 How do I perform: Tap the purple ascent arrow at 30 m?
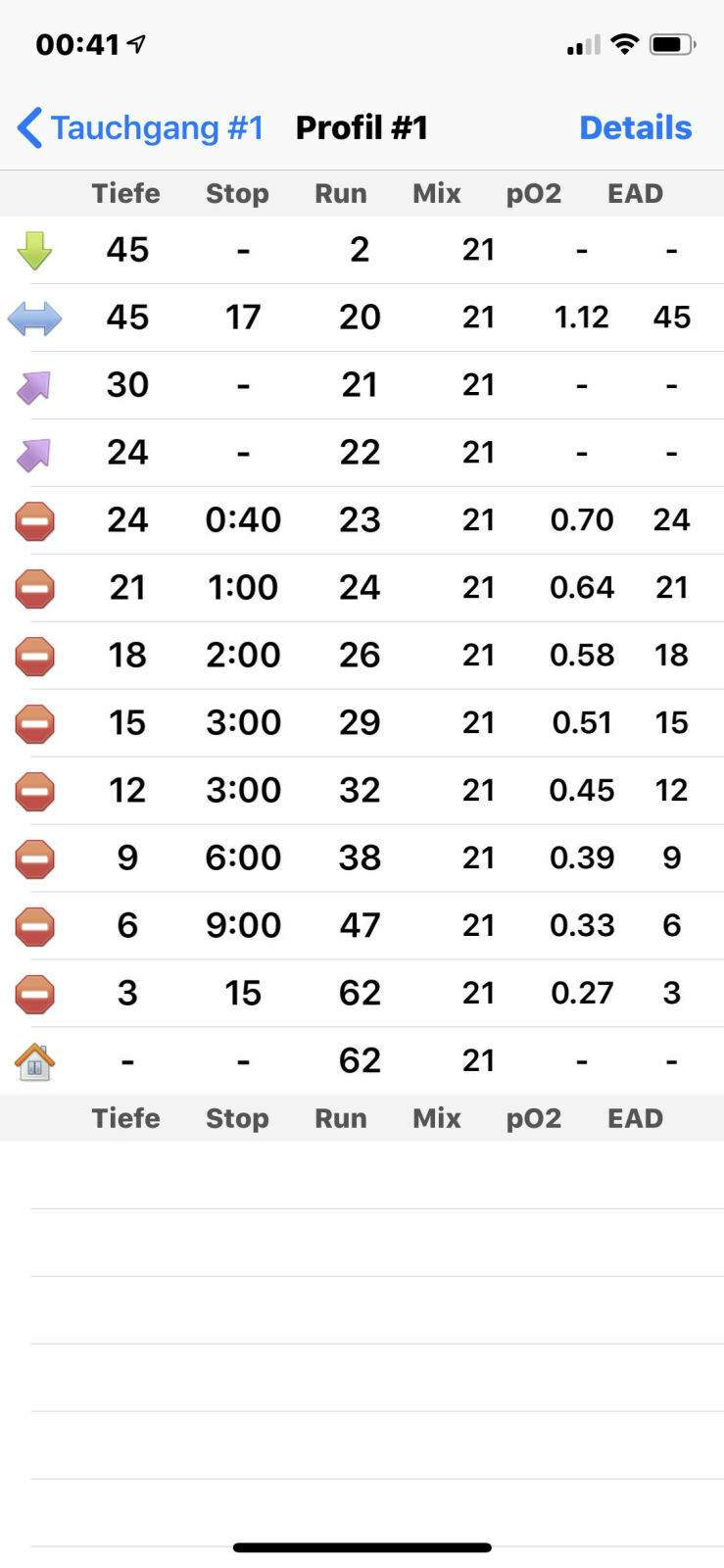tap(34, 386)
